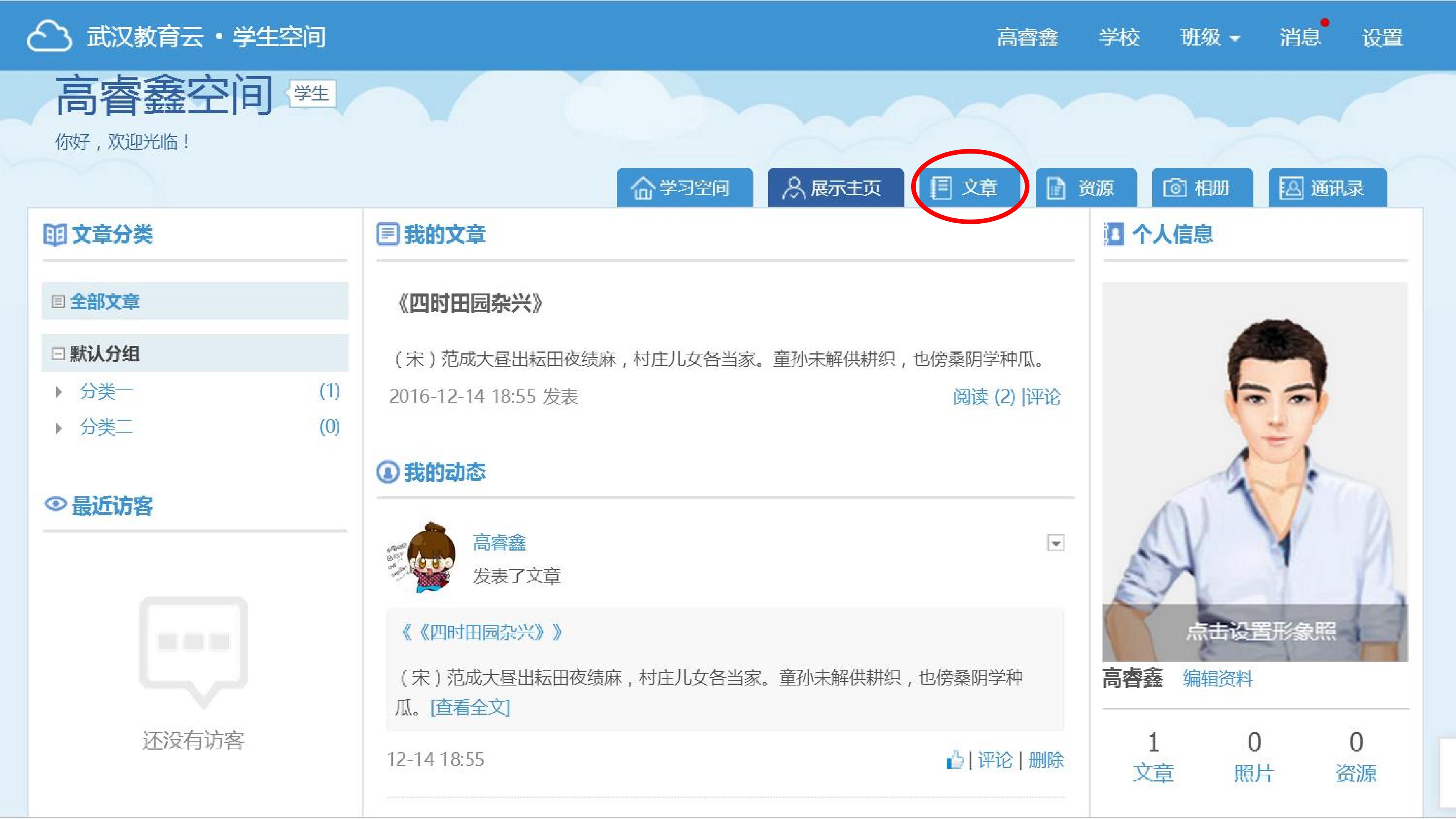The width and height of the screenshot is (1456, 819).
Task: Click the eye icon beside 最近访客
Action: [55, 504]
